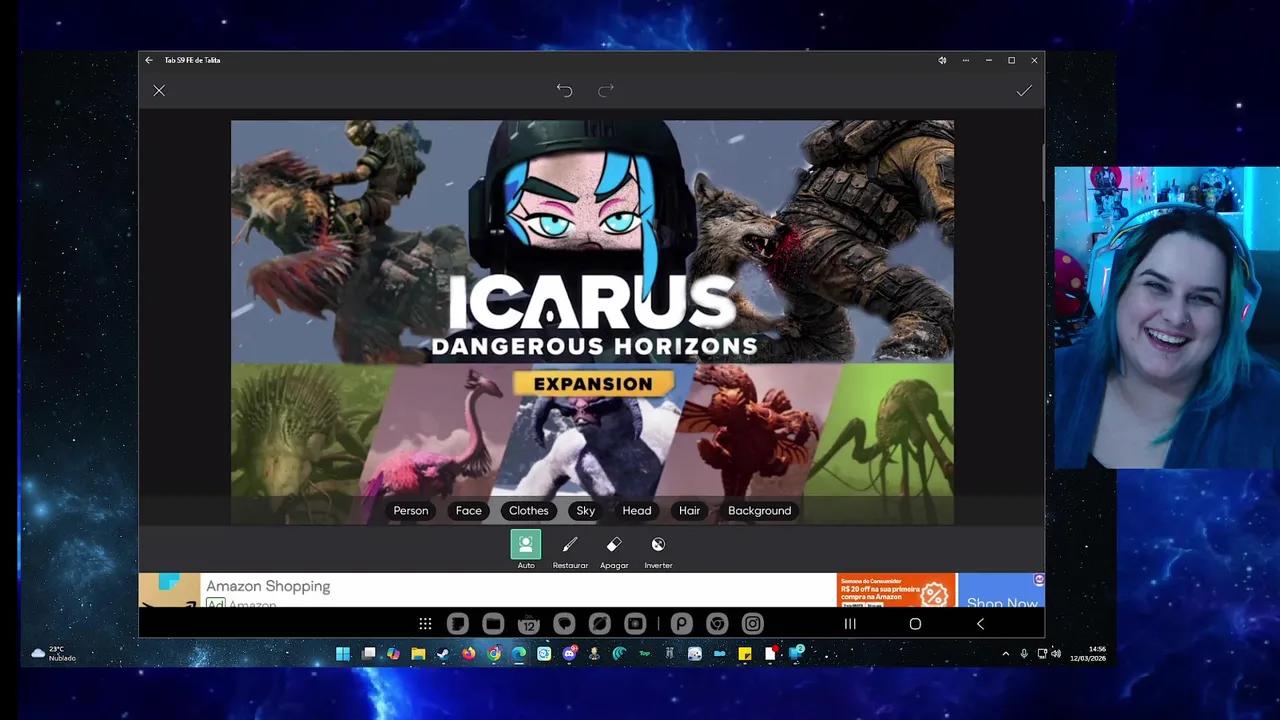Tap the Android home button

pyautogui.click(x=915, y=624)
